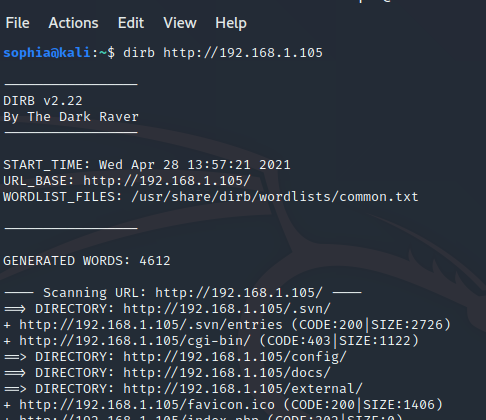Click the cgi-bin URL result

tap(135, 341)
